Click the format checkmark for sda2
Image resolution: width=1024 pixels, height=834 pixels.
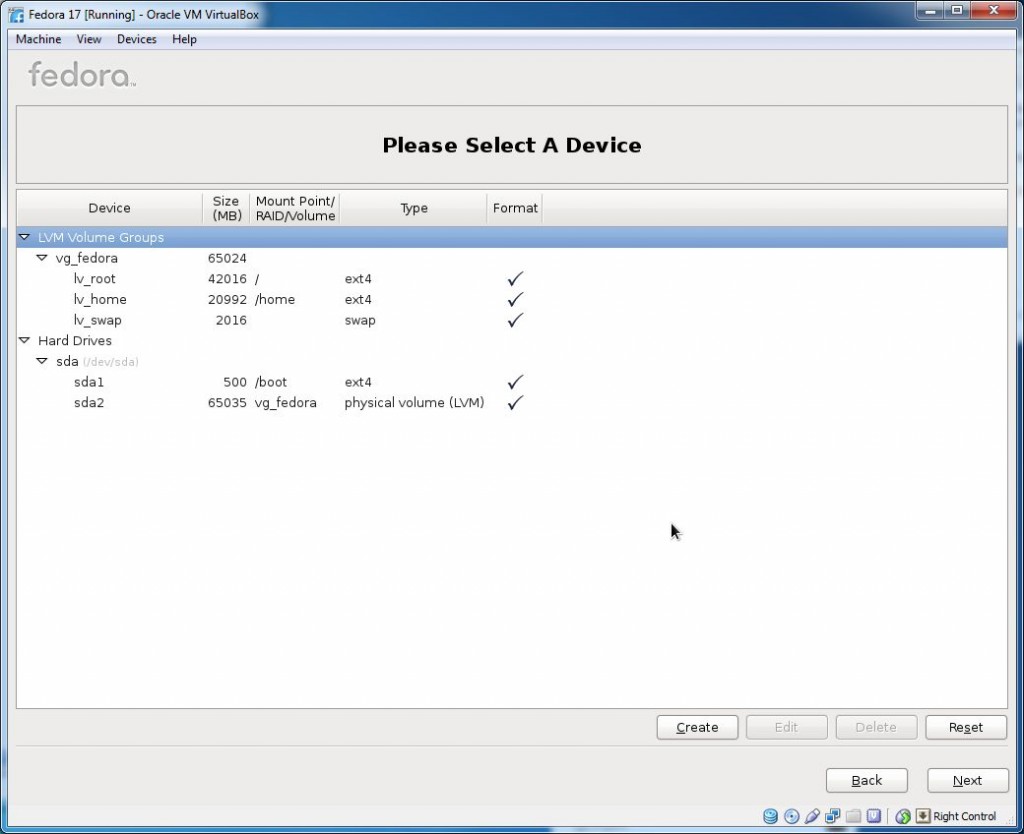(515, 403)
